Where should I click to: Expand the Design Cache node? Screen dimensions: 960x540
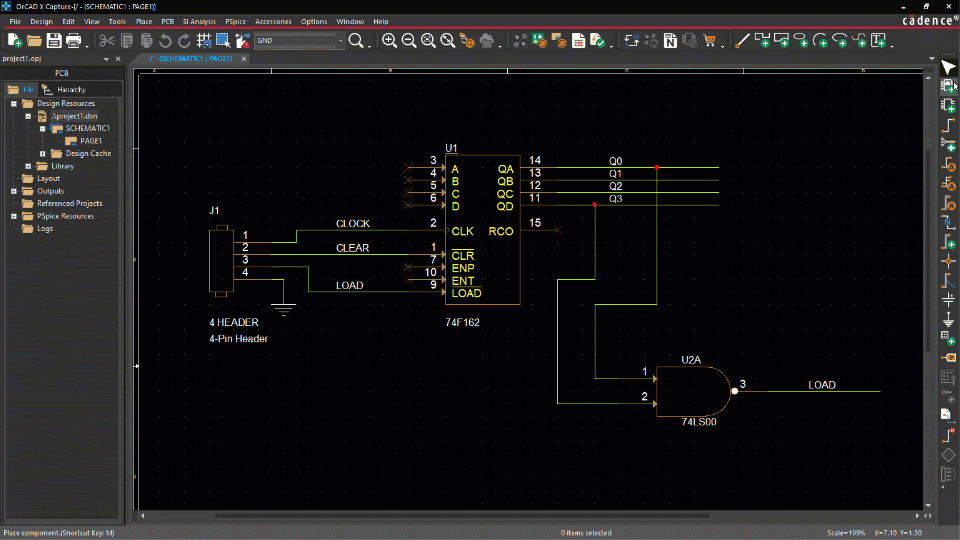click(x=42, y=154)
